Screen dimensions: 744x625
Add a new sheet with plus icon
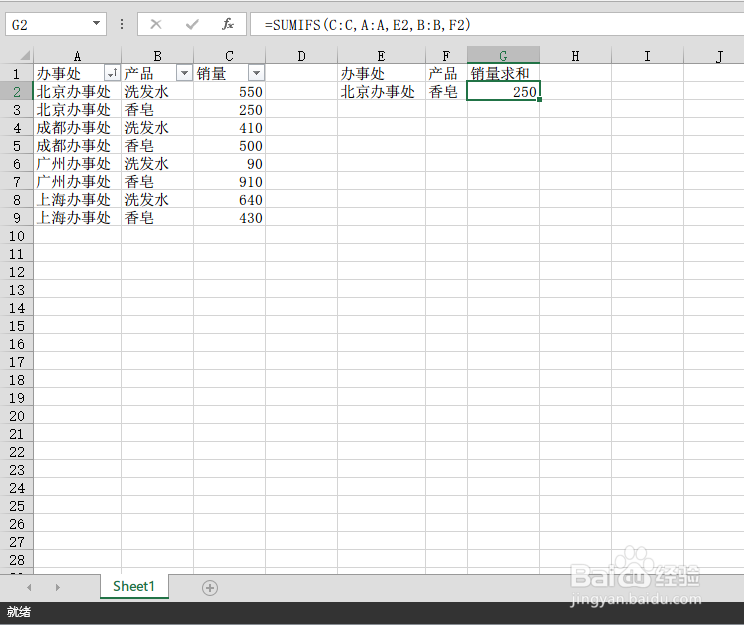210,588
